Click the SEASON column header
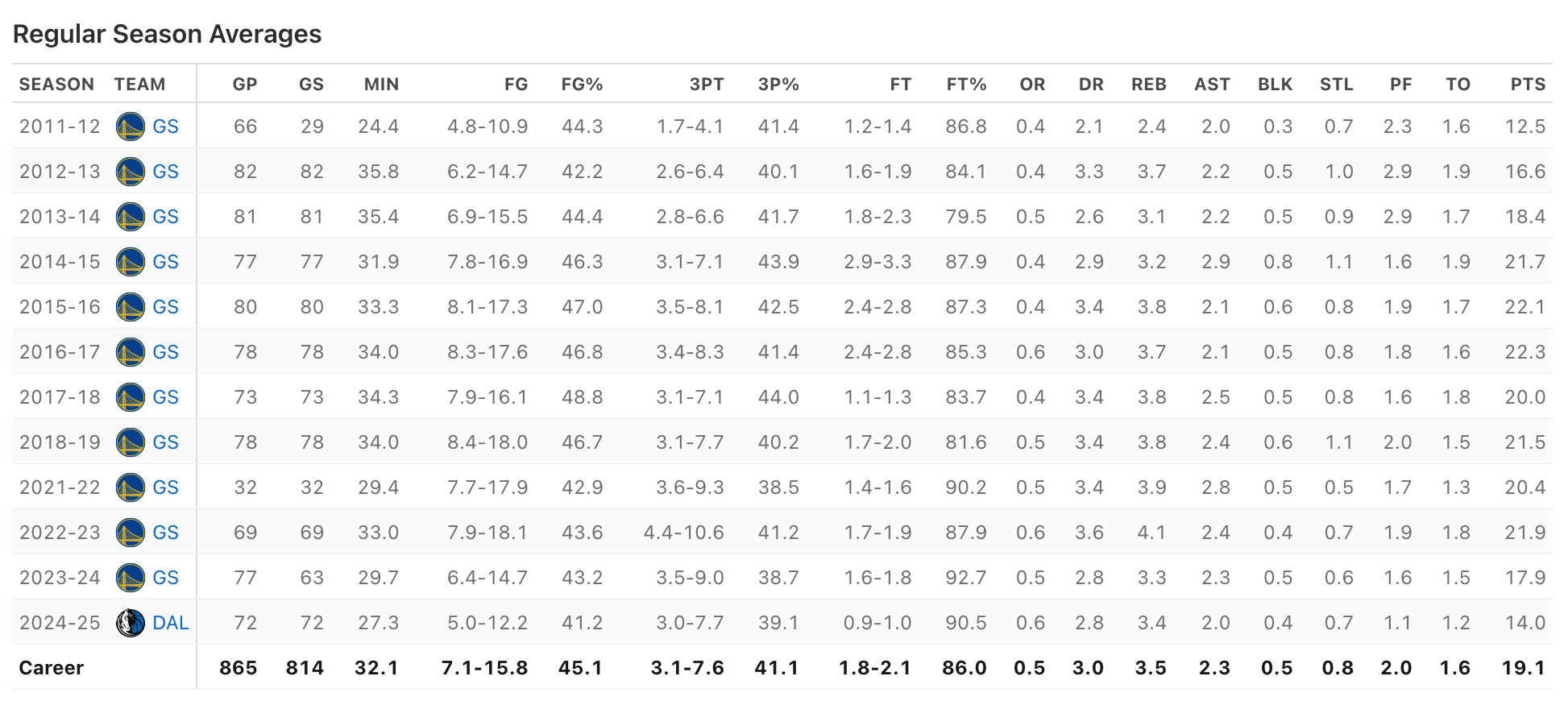The height and width of the screenshot is (701, 1568). [56, 85]
